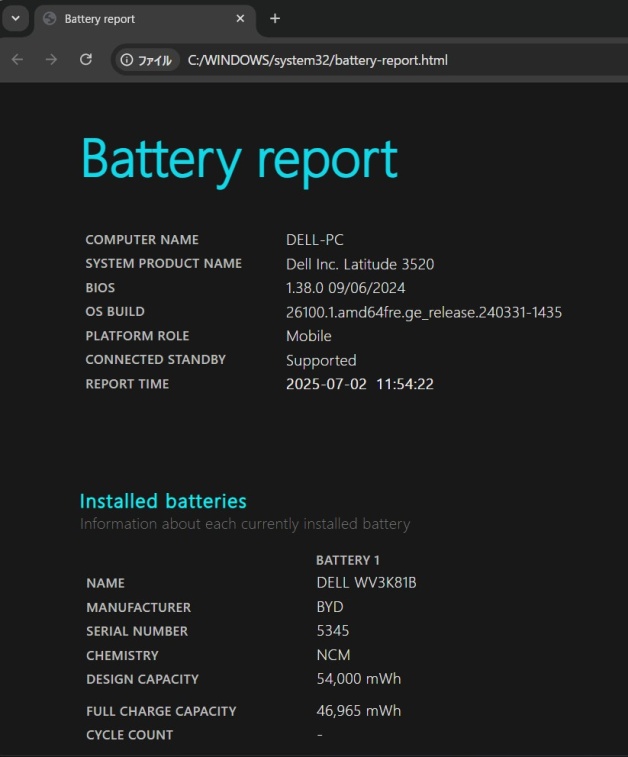Click the OS BUILD label
Image resolution: width=628 pixels, height=757 pixels.
115,311
